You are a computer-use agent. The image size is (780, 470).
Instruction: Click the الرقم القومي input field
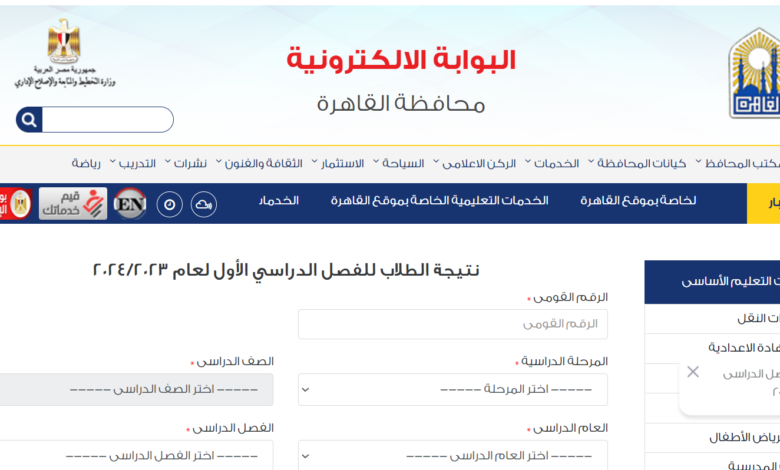pyautogui.click(x=453, y=324)
